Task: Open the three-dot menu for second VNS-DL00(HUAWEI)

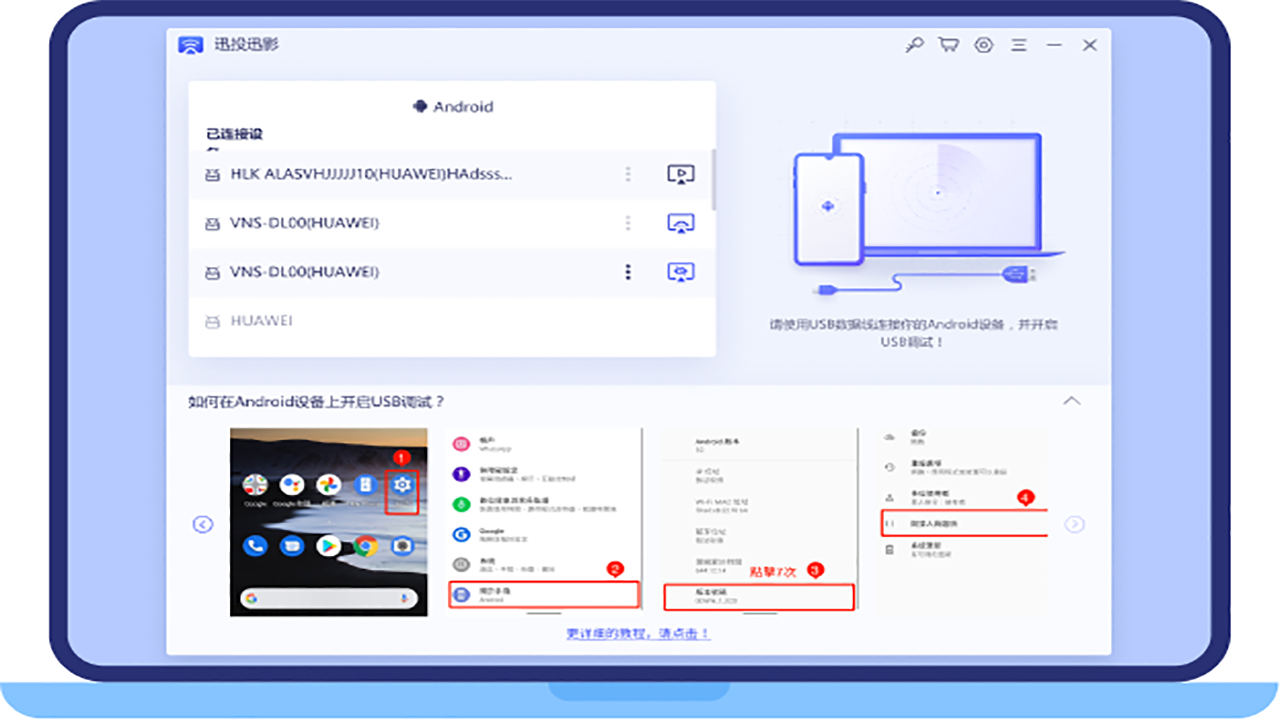Action: click(629, 271)
